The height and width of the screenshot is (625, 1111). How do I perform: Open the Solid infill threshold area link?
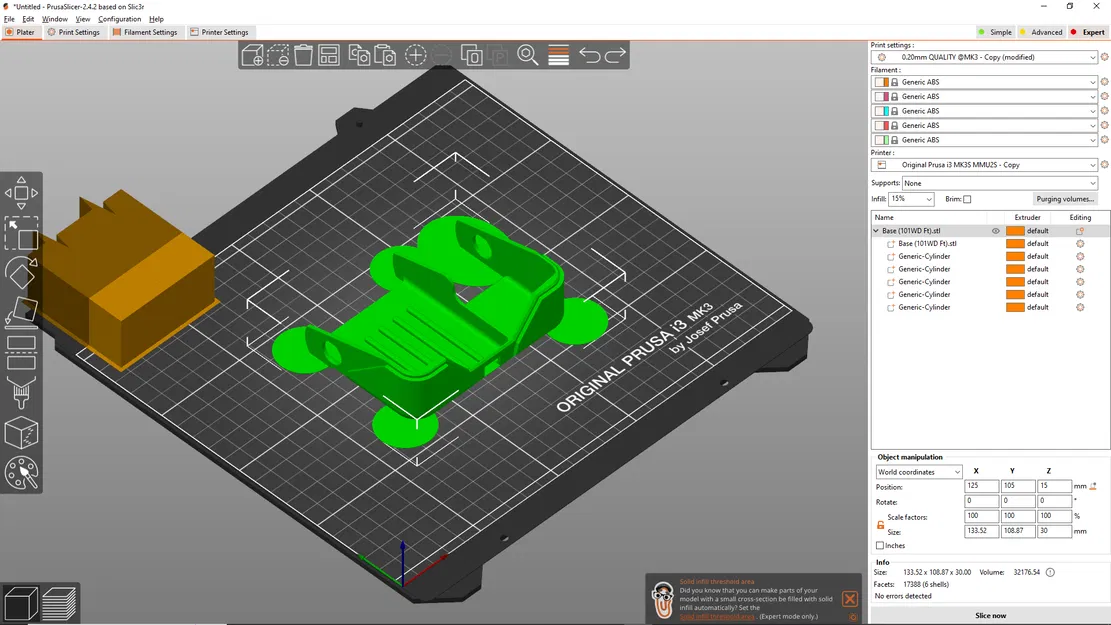click(717, 616)
